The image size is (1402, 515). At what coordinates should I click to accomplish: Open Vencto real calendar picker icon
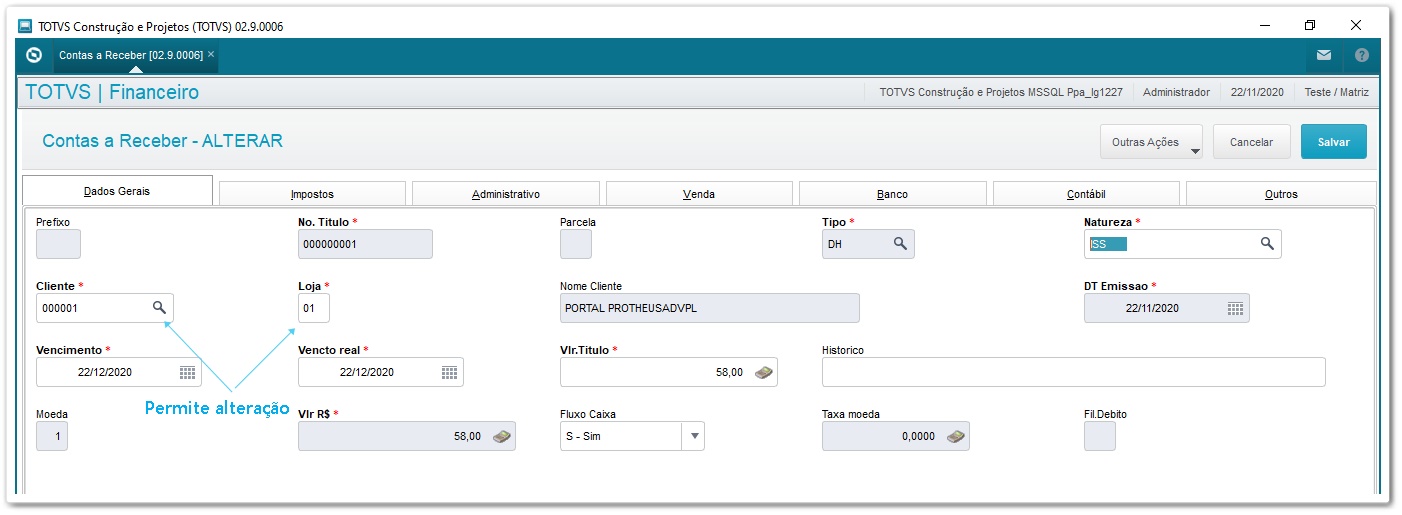[x=449, y=372]
